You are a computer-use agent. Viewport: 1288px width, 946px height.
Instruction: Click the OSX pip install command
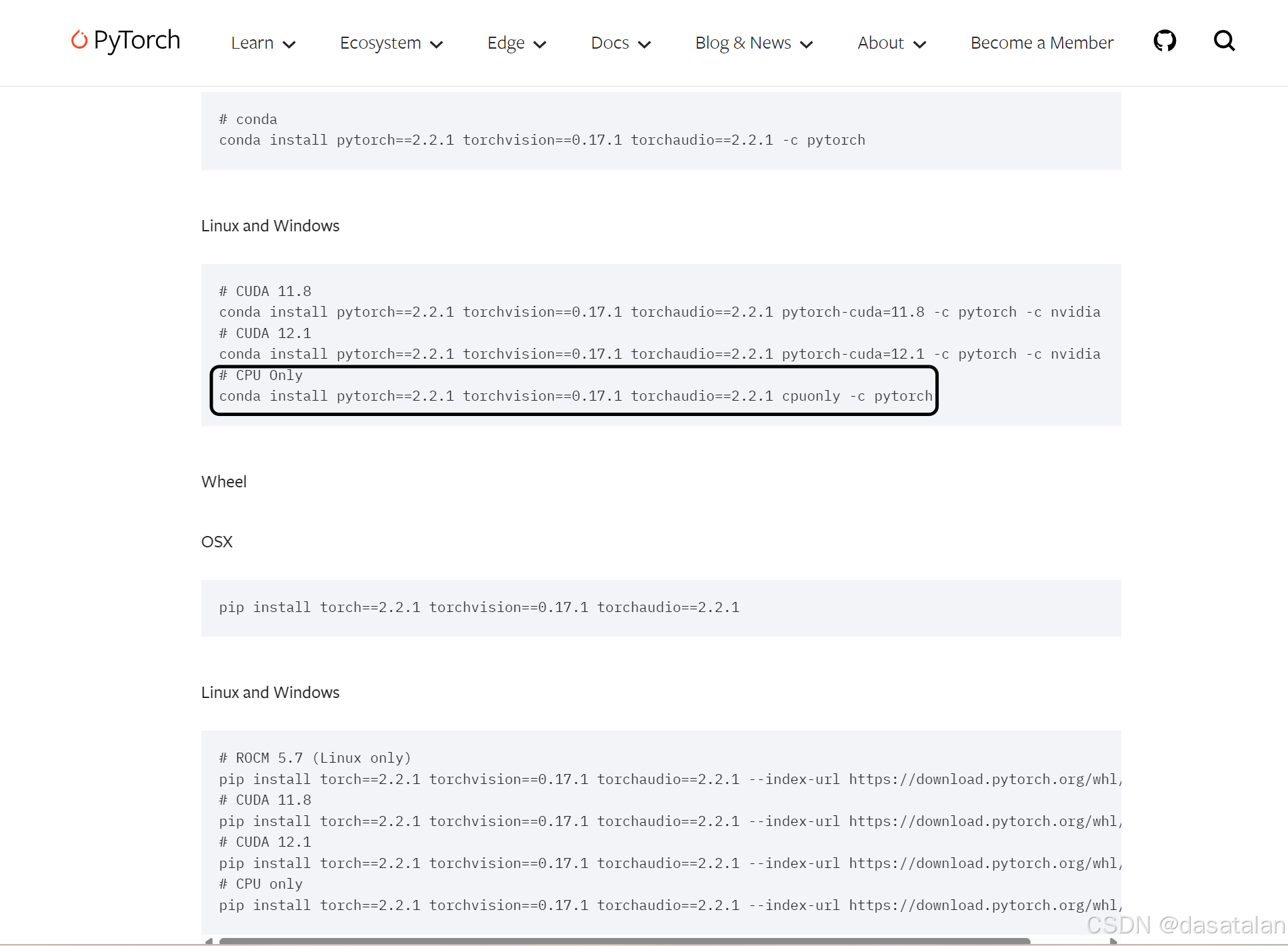(x=479, y=607)
